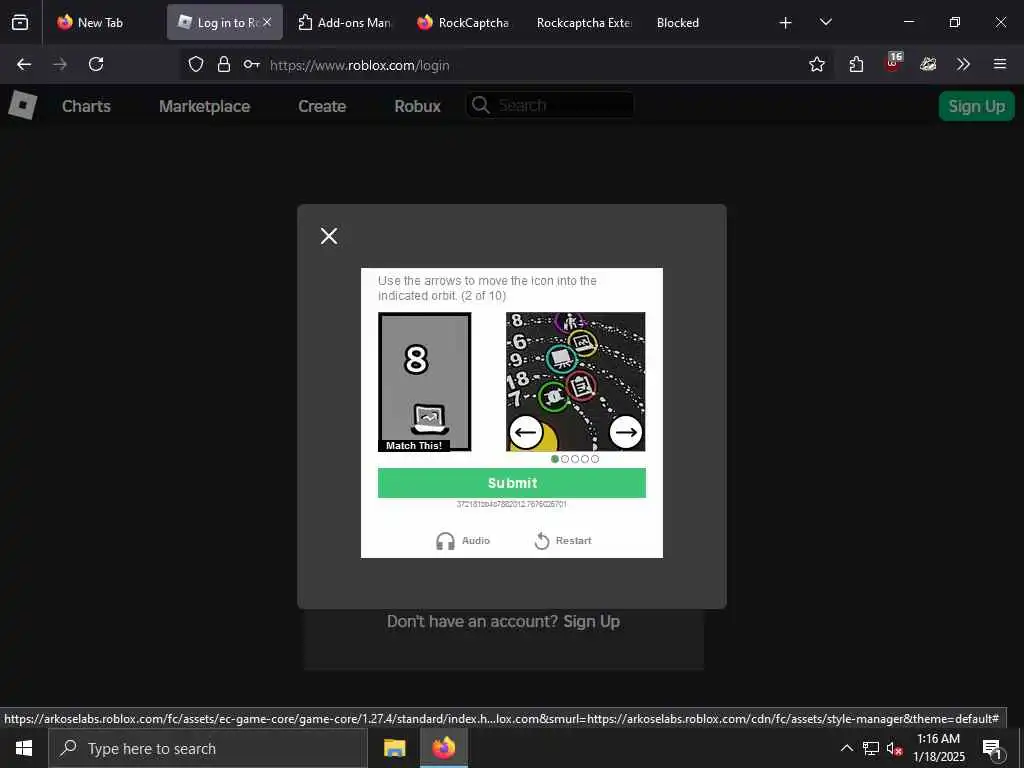Reload the current page
This screenshot has width=1024, height=768.
pos(96,64)
